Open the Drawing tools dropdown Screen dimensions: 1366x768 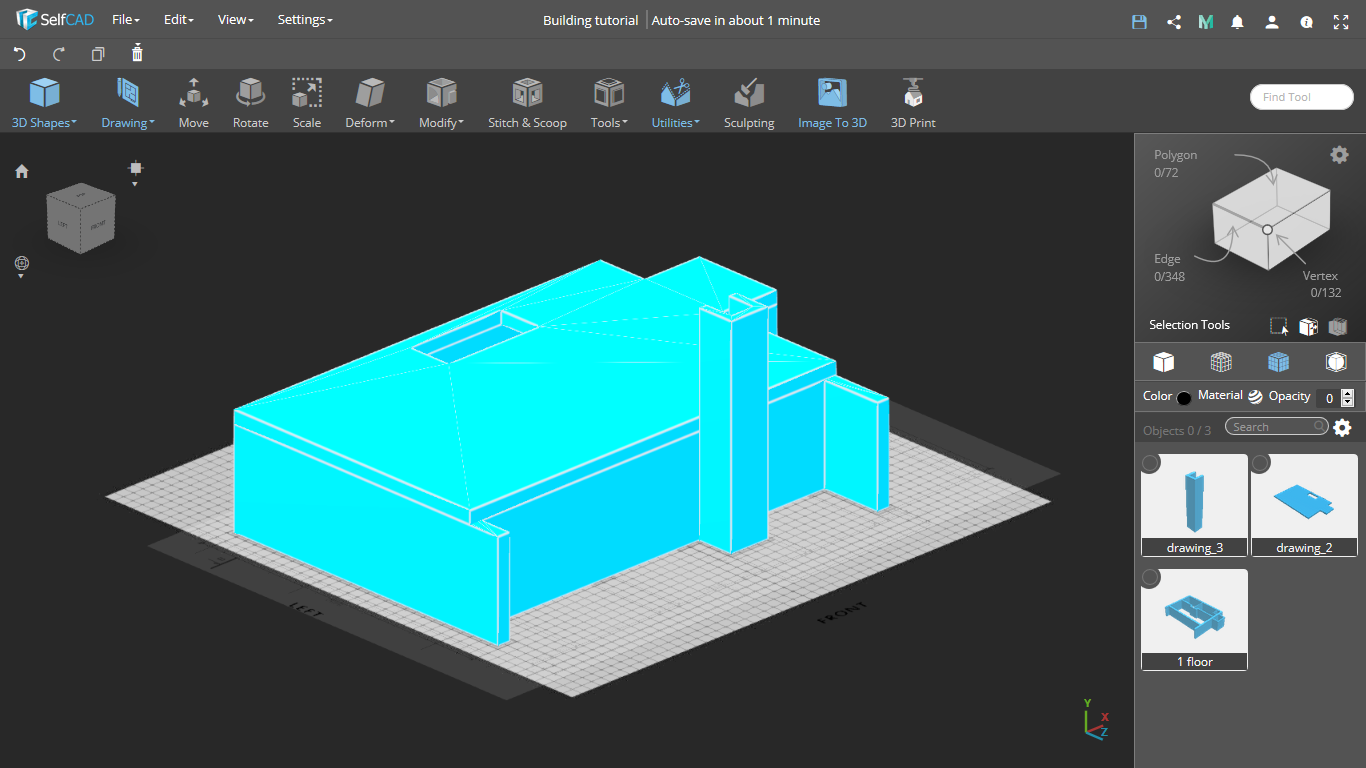(x=128, y=104)
